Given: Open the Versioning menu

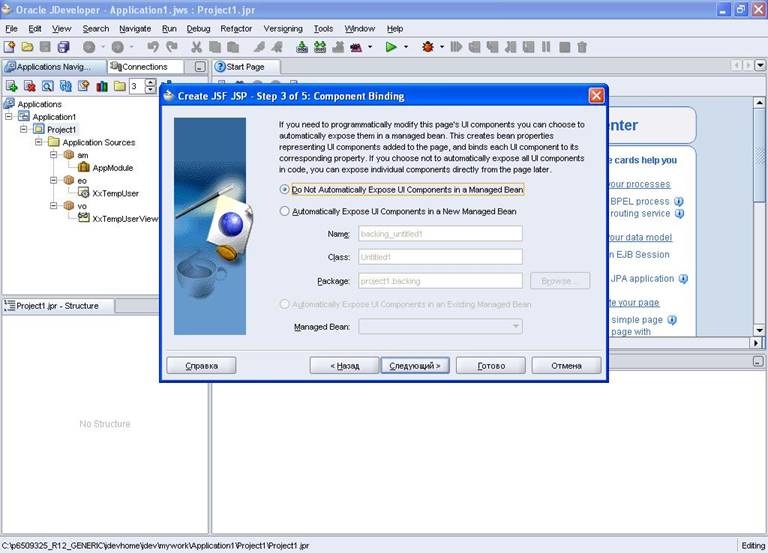Looking at the screenshot, I should tap(283, 29).
